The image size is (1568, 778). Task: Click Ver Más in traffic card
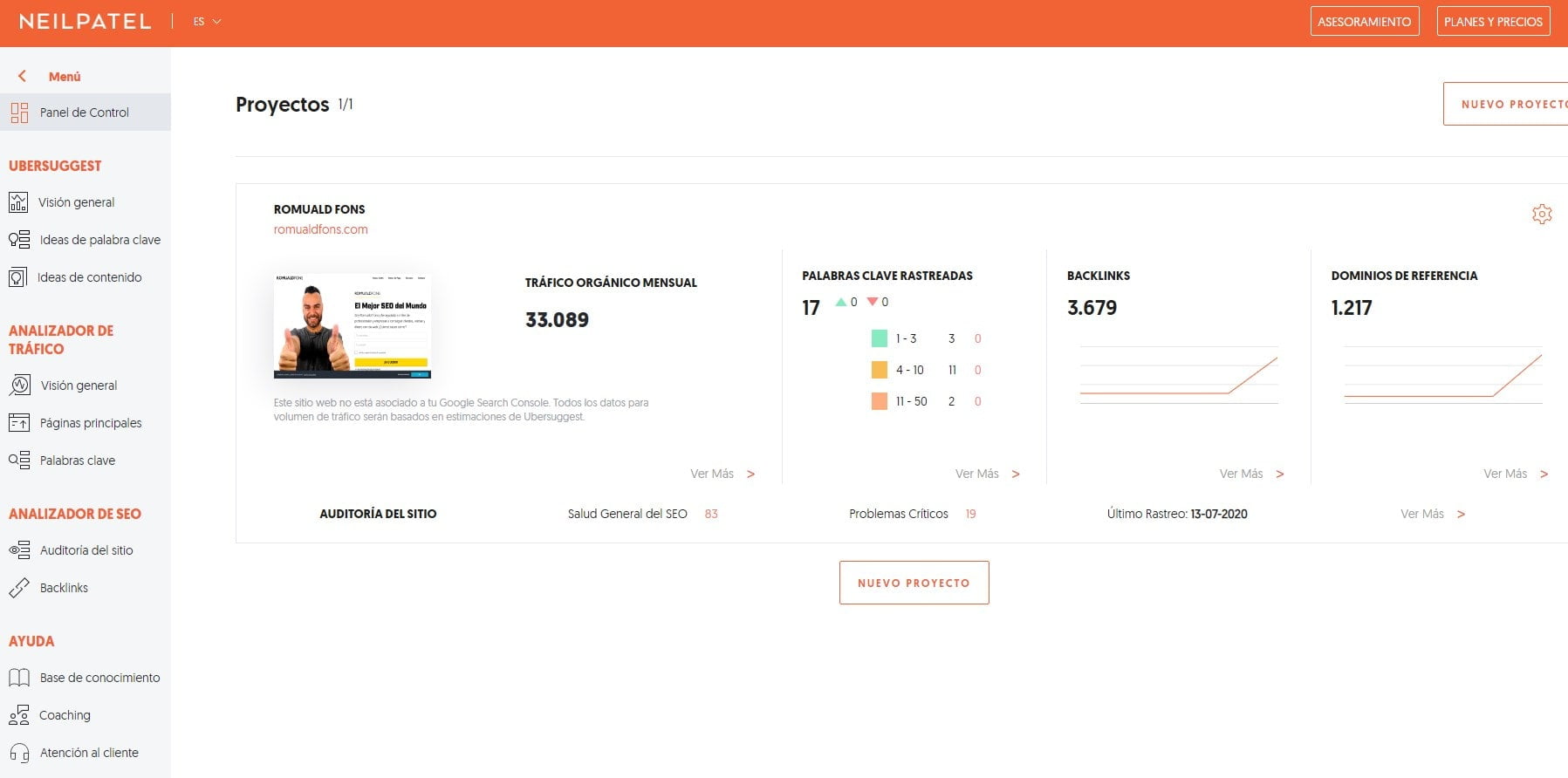[x=712, y=474]
